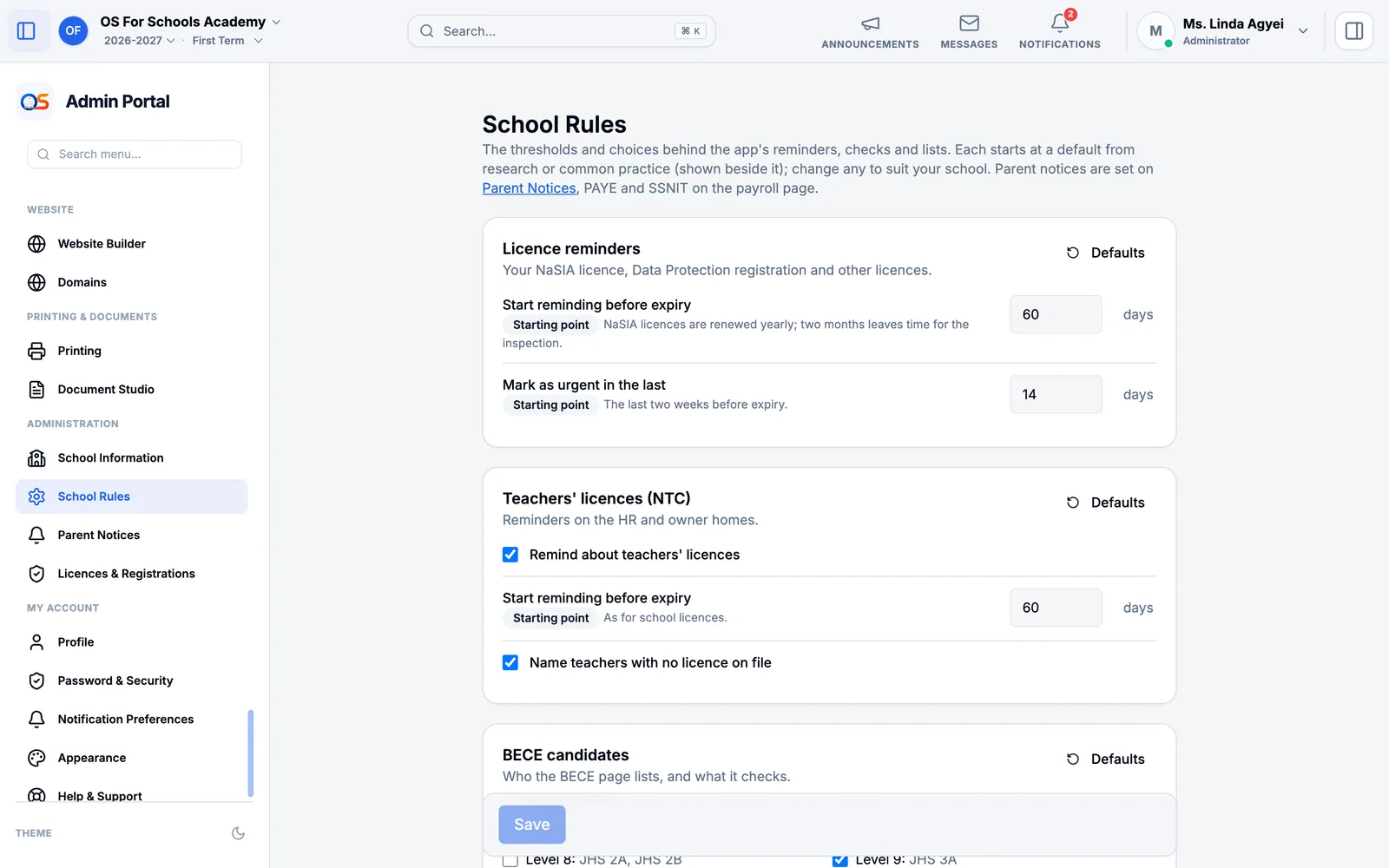Screen dimensions: 1389x868
Task: Uncheck Name teachers with no licence on file
Action: tap(510, 662)
